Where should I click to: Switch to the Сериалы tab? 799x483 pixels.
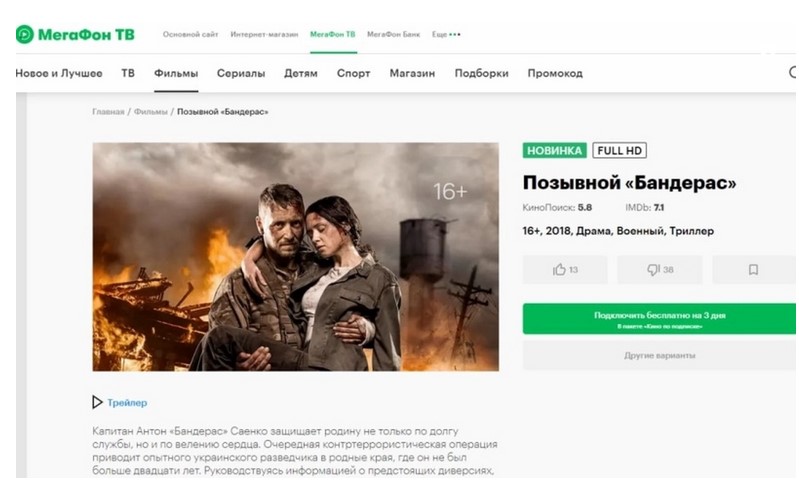[241, 73]
